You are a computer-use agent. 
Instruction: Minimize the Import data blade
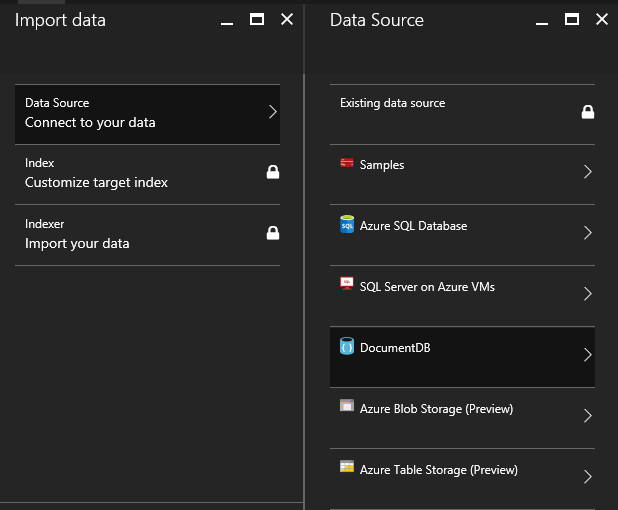(227, 24)
